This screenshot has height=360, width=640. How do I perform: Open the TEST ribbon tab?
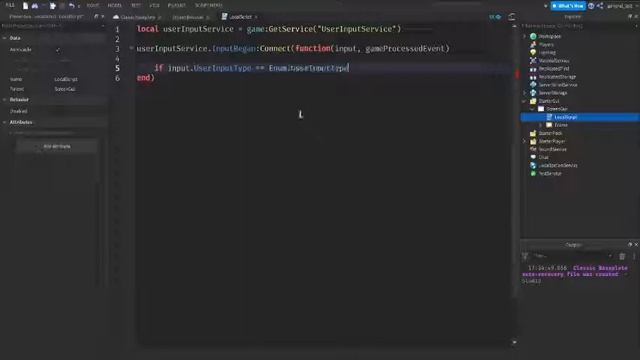coord(136,5)
